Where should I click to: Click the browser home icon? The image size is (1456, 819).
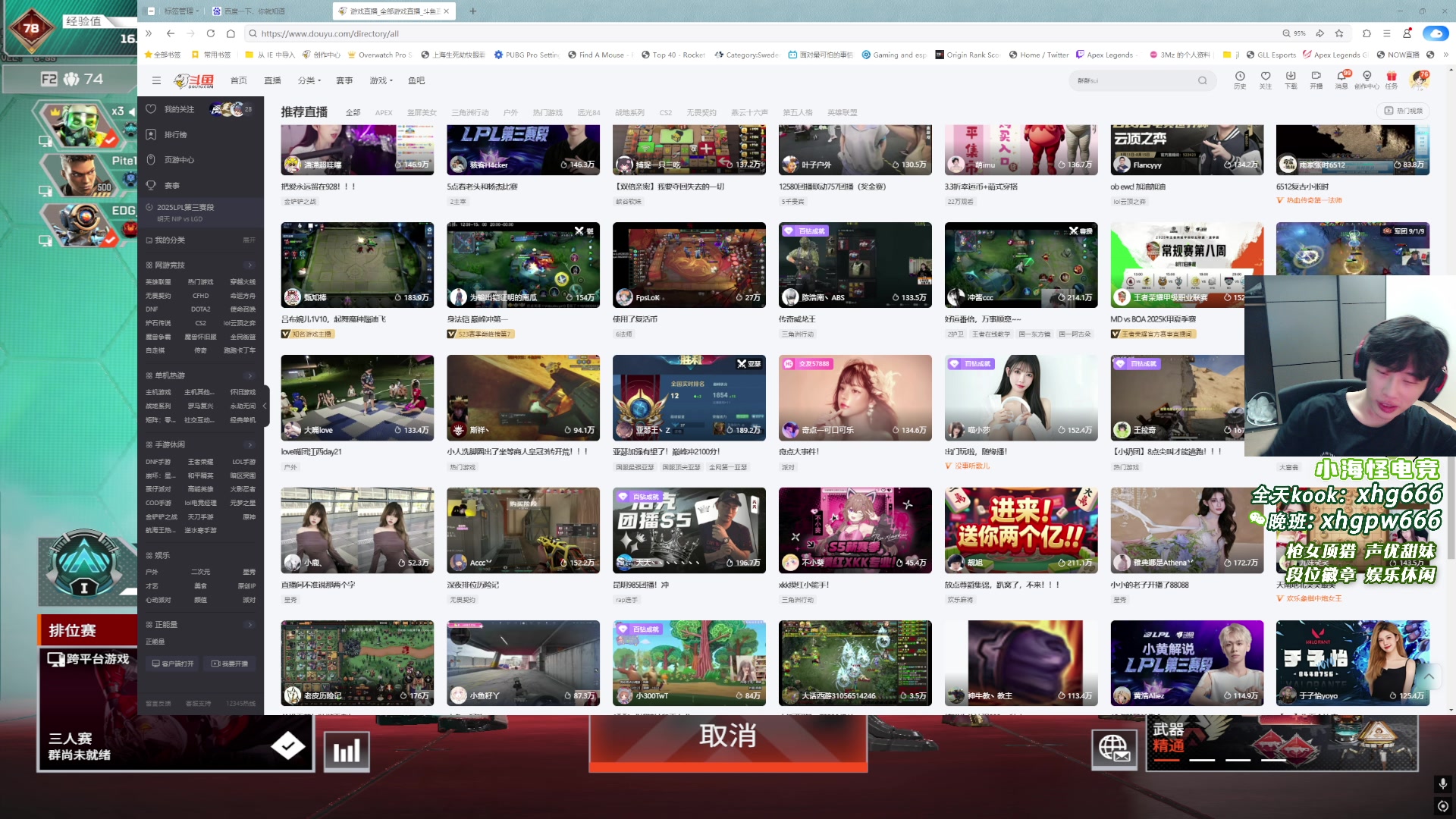coord(231,33)
